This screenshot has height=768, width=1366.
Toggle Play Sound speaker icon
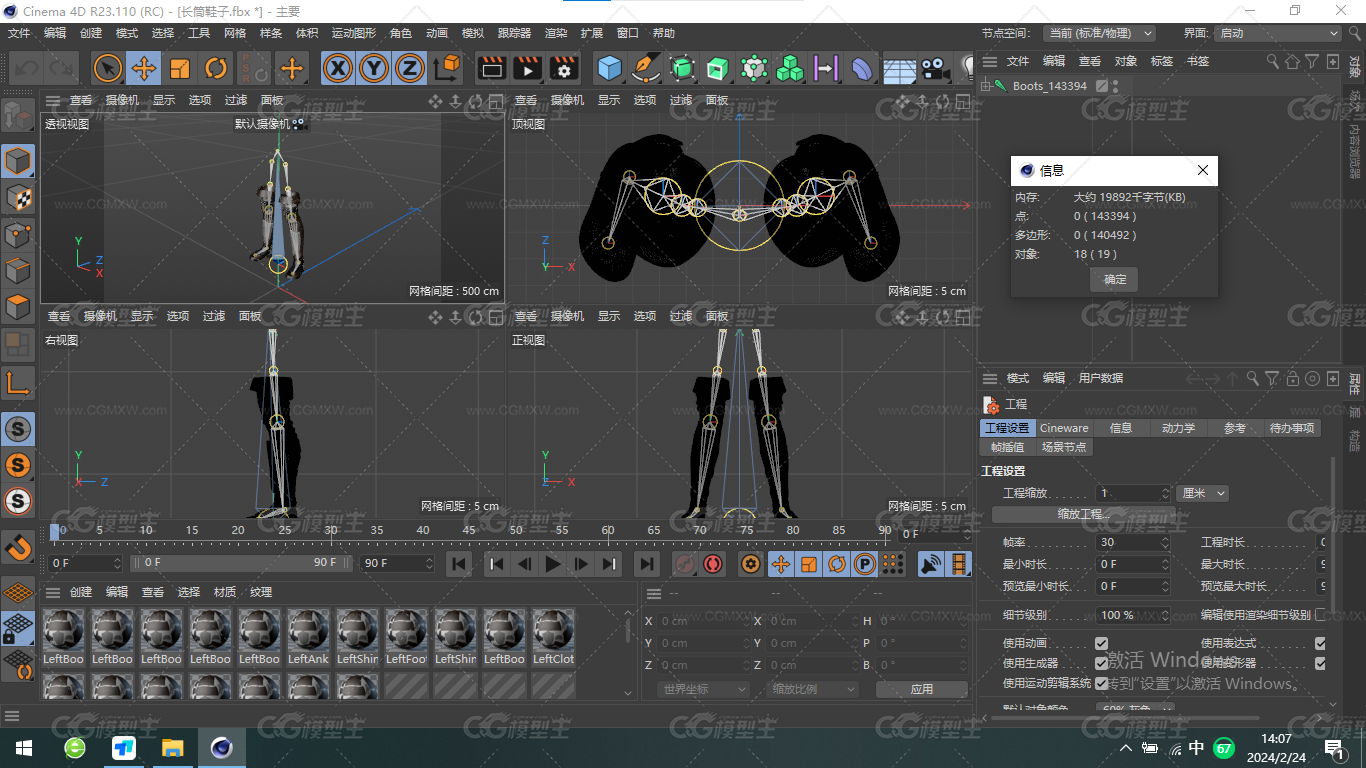930,564
